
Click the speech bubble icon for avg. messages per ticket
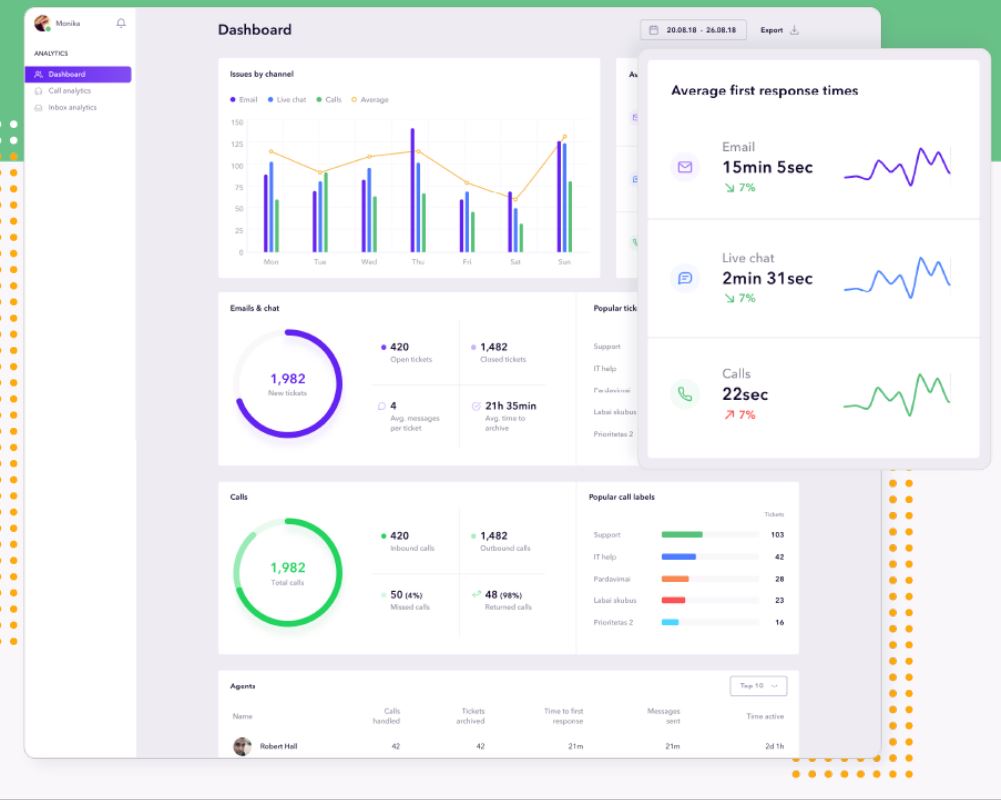click(x=381, y=406)
